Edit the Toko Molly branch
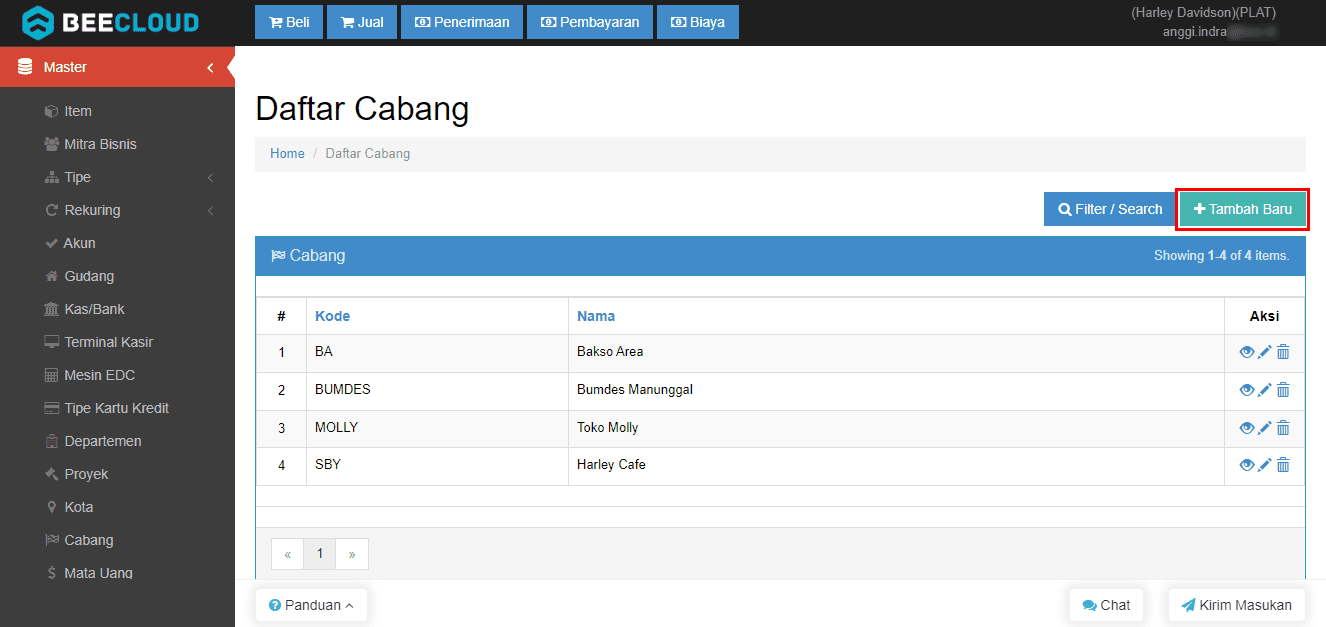This screenshot has width=1326, height=627. [x=1265, y=428]
